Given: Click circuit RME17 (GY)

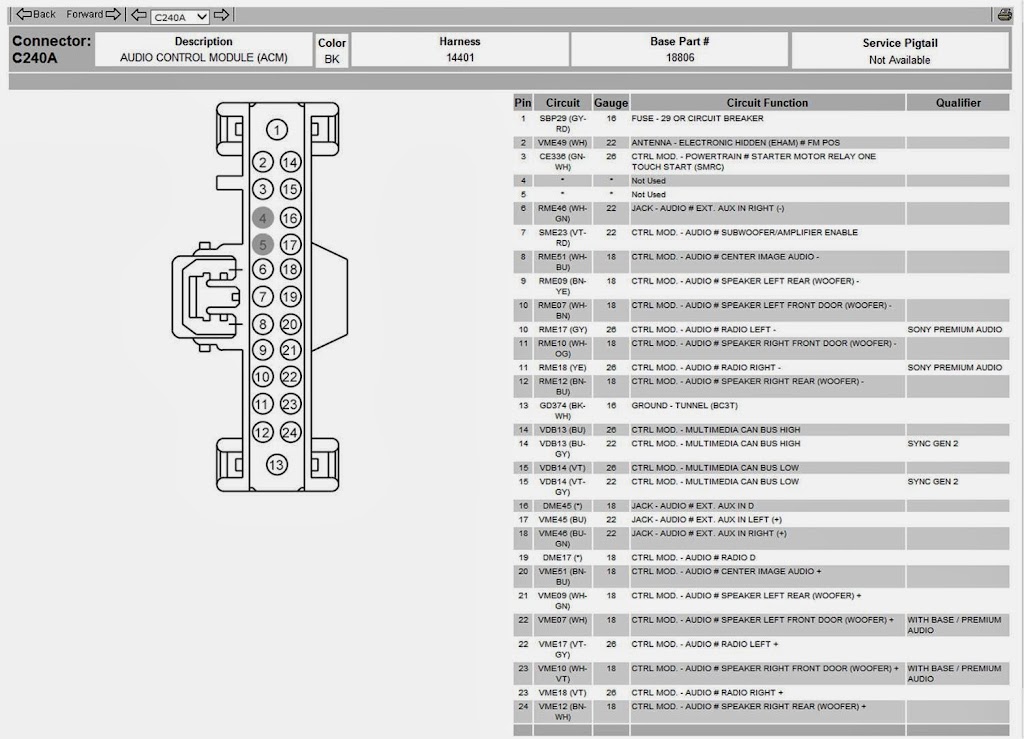Looking at the screenshot, I should pos(562,330).
